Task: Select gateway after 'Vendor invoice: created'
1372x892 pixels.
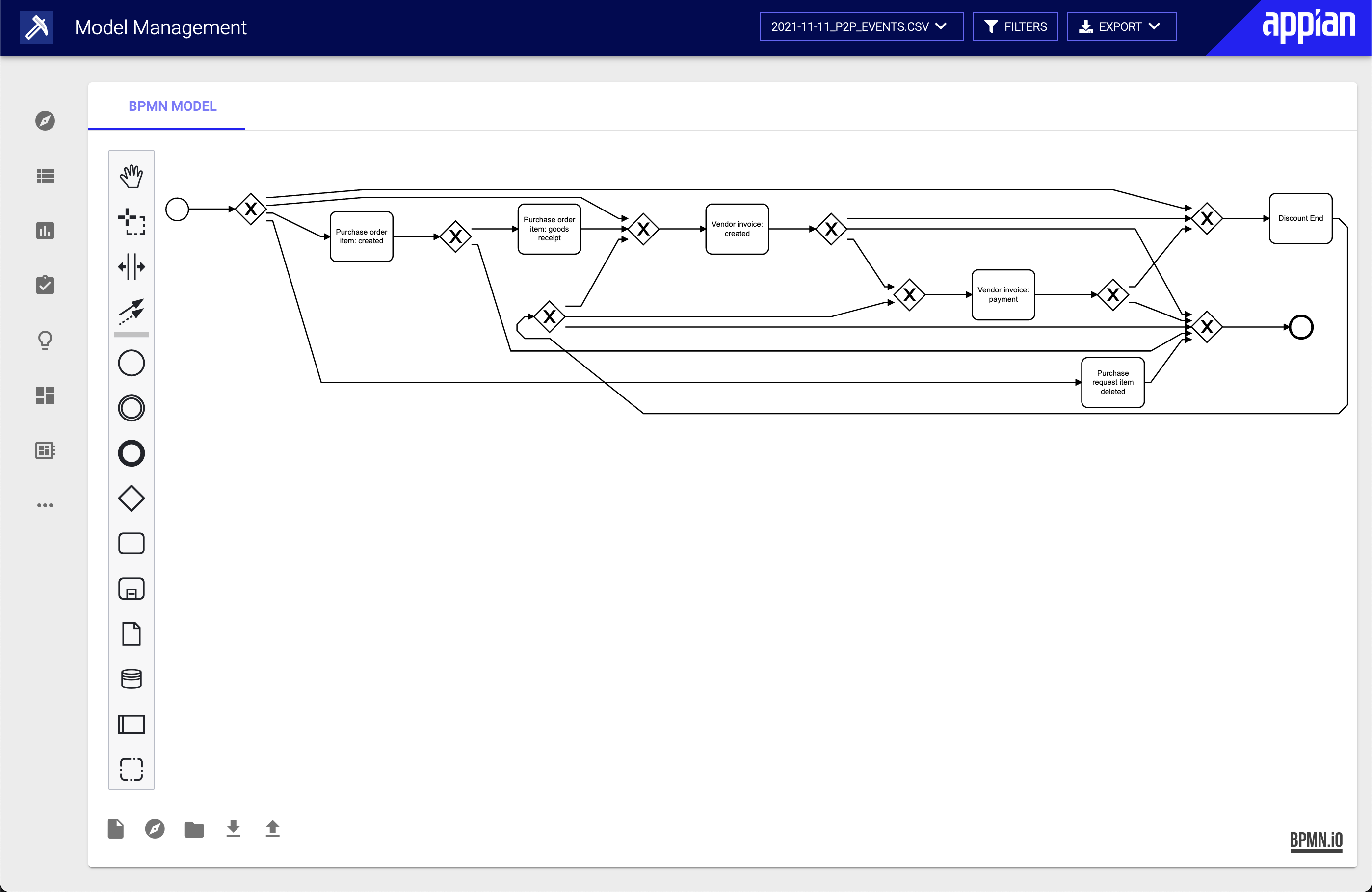Action: (831, 229)
